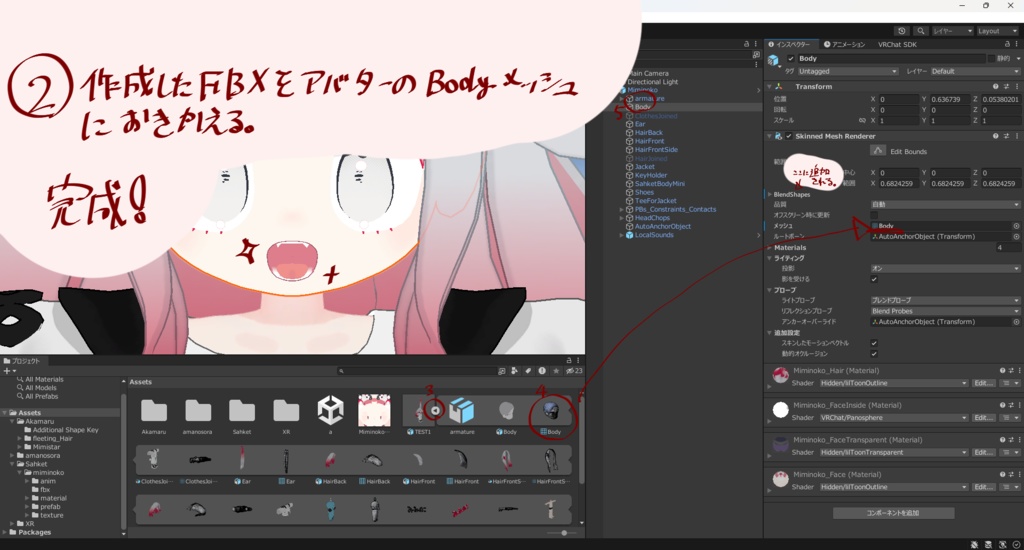Switch to the VRChat SDK tab
1024x550 pixels.
(x=897, y=44)
